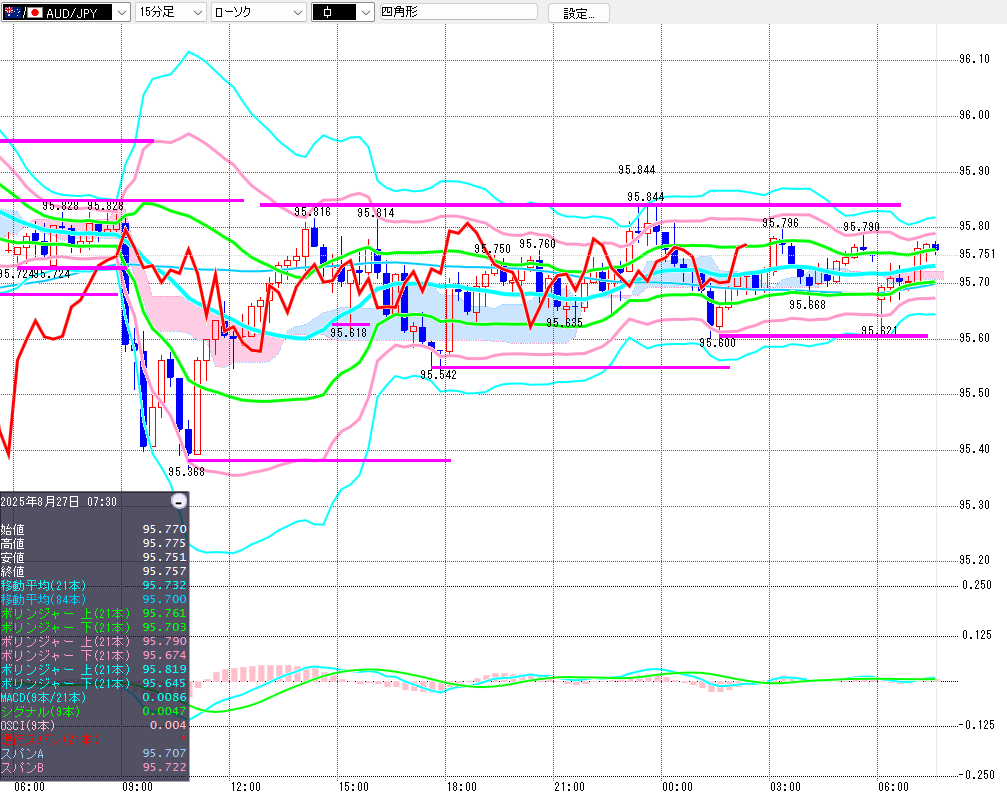
Task: Click the 09:00 time axis label
Action: 137,787
